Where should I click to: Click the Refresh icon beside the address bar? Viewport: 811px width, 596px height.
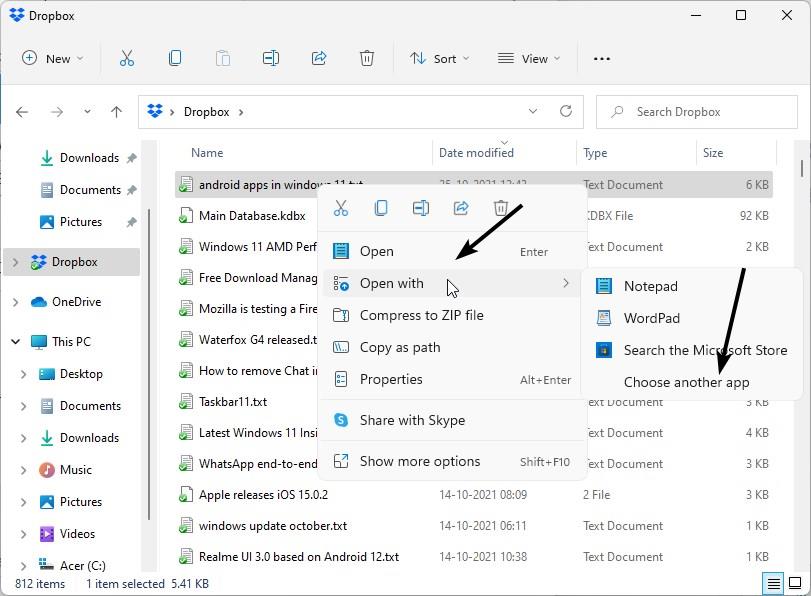(x=566, y=111)
